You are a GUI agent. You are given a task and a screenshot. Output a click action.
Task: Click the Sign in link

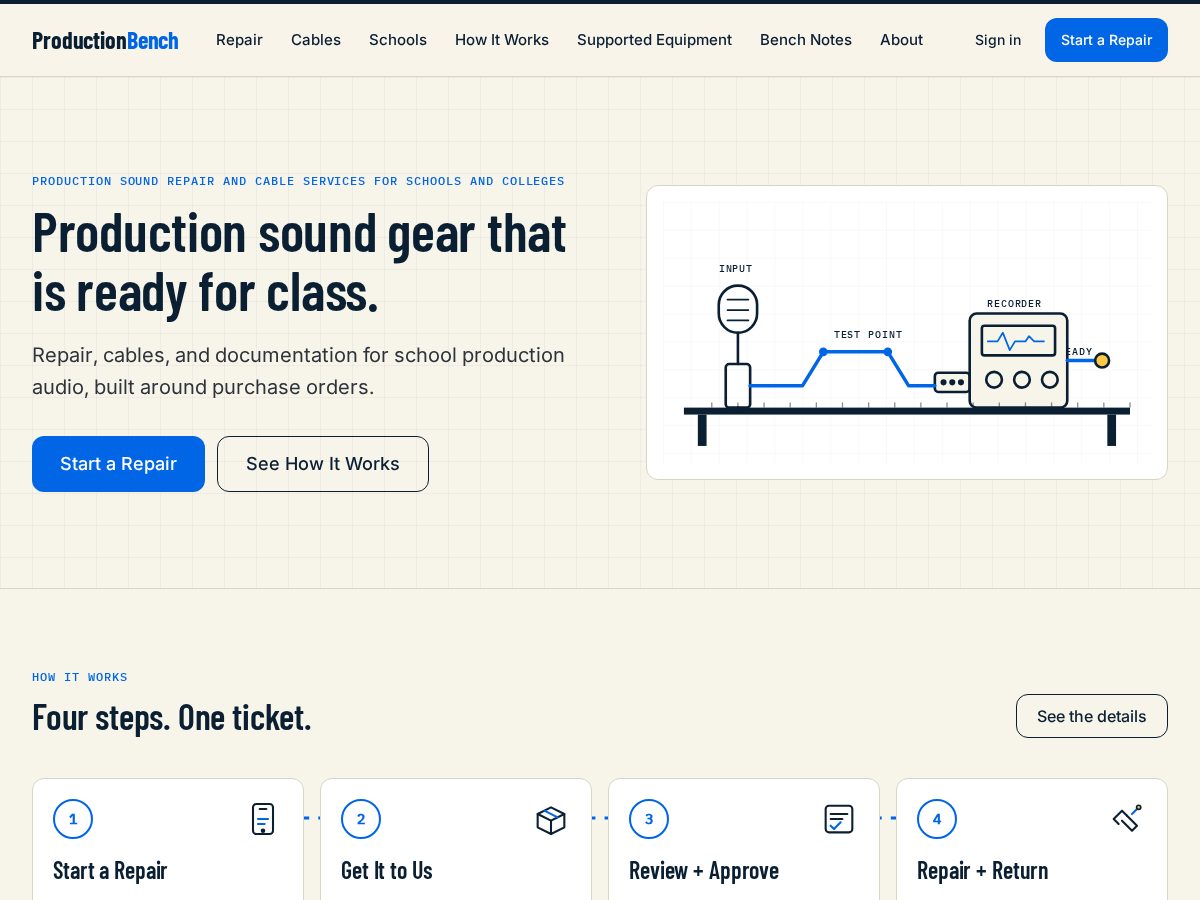[x=998, y=40]
